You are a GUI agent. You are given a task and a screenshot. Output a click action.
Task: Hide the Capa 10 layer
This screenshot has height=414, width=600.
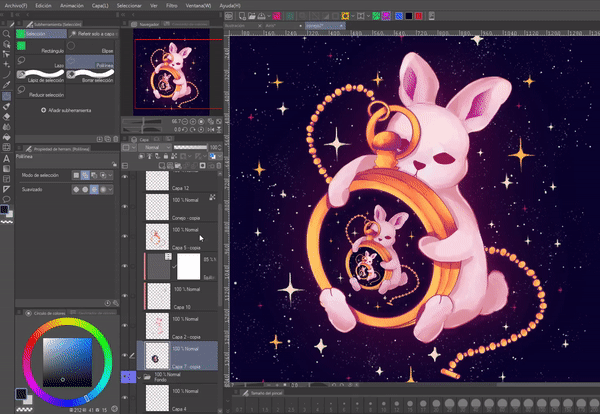pos(125,295)
